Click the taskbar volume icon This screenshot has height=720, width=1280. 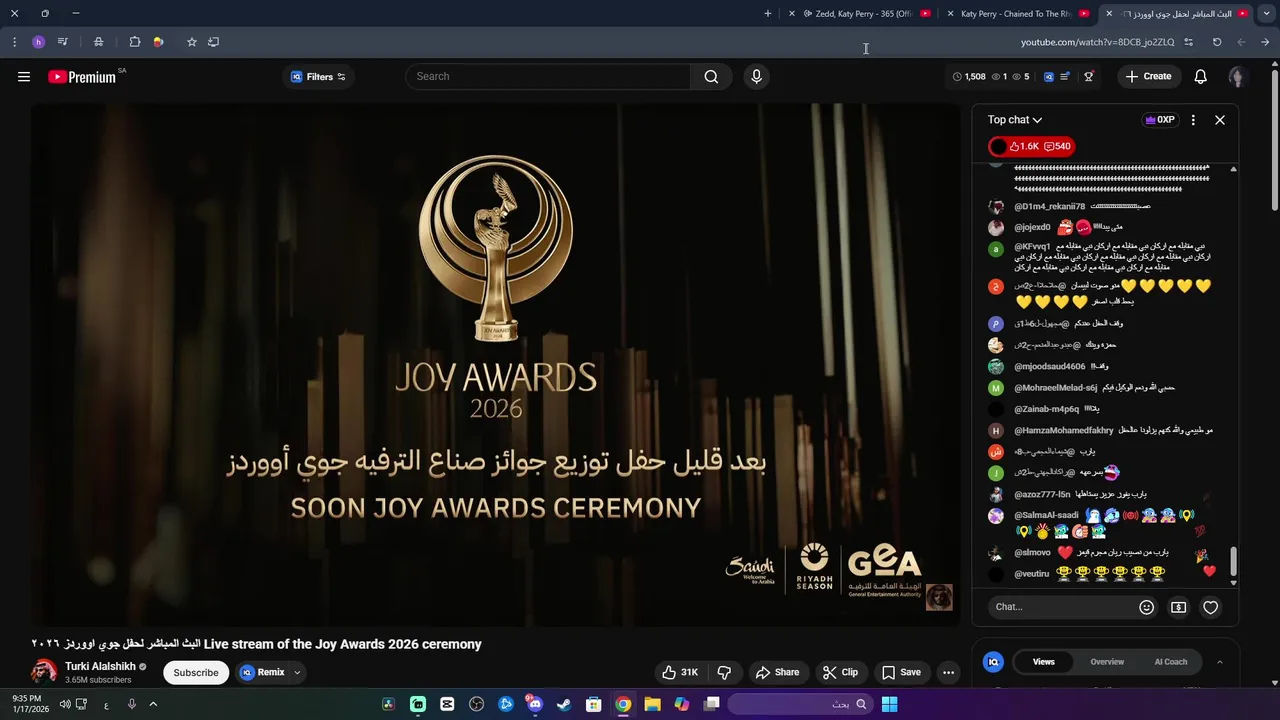(x=66, y=704)
